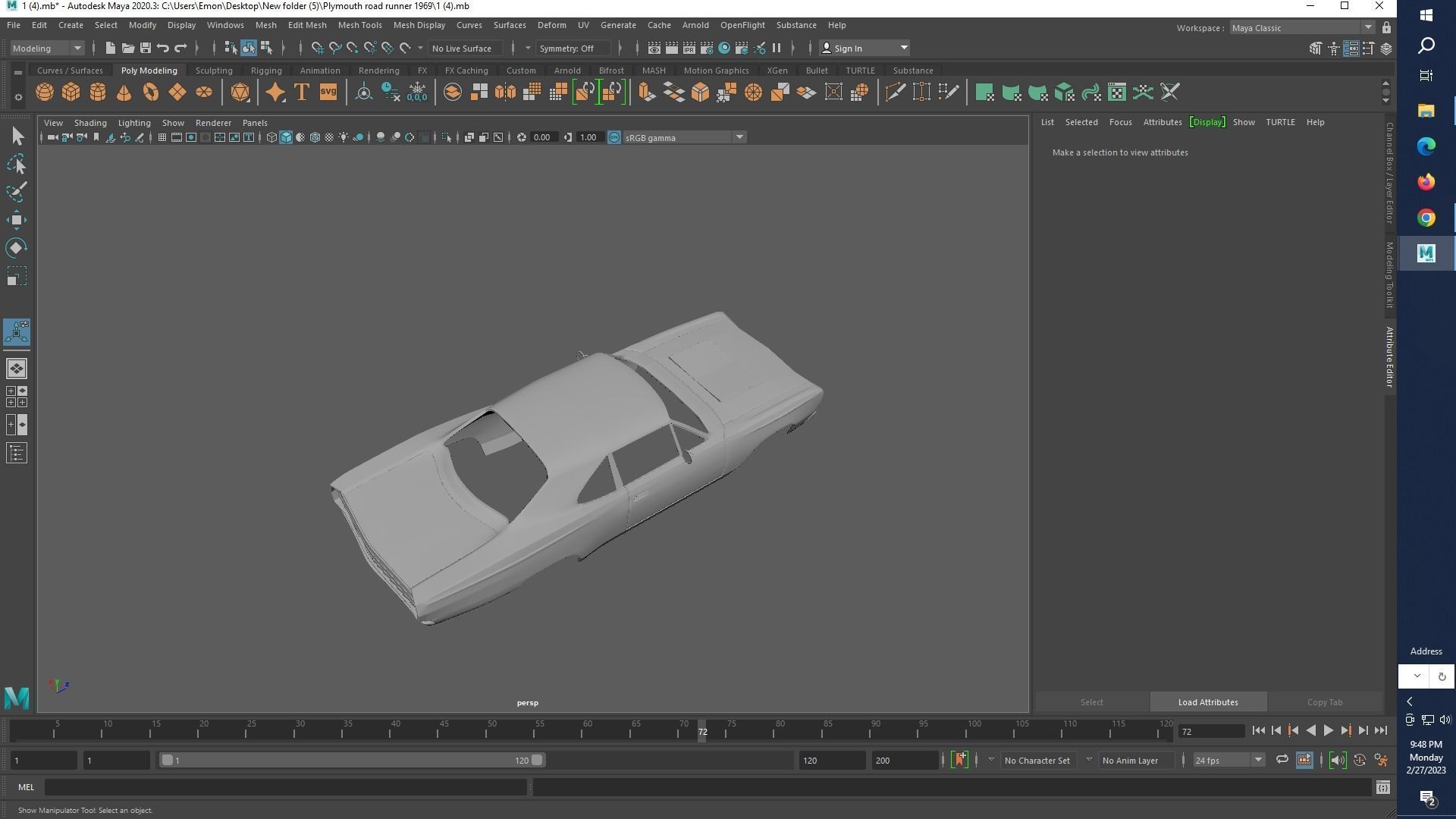Click the viewport gamma field showing 1.00
Screen dimensions: 1456x819
(589, 137)
